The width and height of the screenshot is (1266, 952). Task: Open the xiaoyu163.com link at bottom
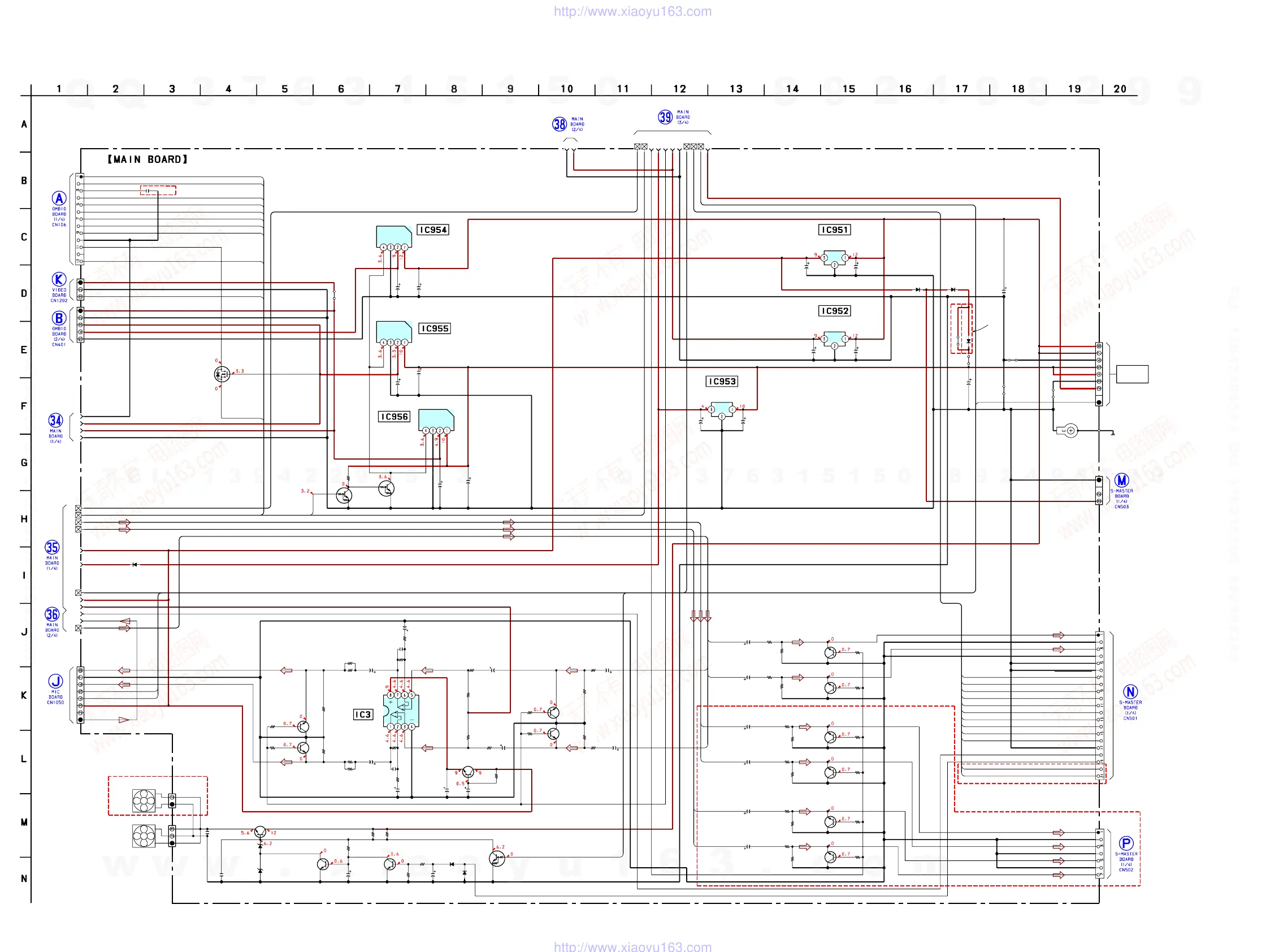(x=632, y=946)
